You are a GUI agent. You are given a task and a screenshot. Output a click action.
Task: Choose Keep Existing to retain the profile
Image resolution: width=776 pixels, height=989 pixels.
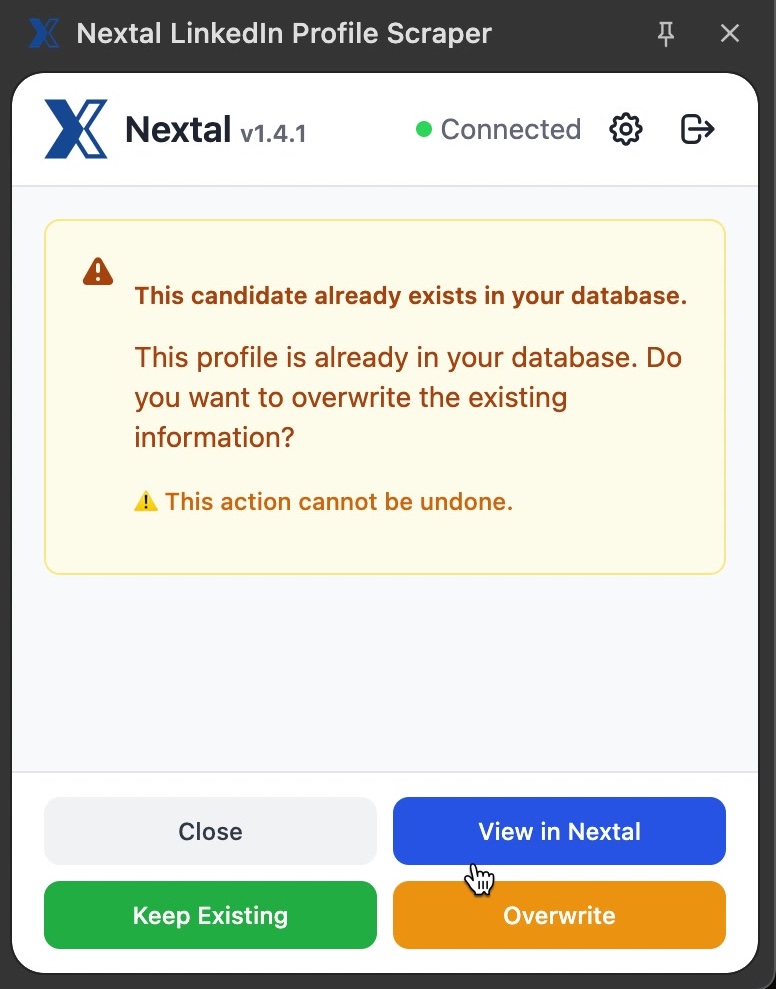pyautogui.click(x=210, y=915)
